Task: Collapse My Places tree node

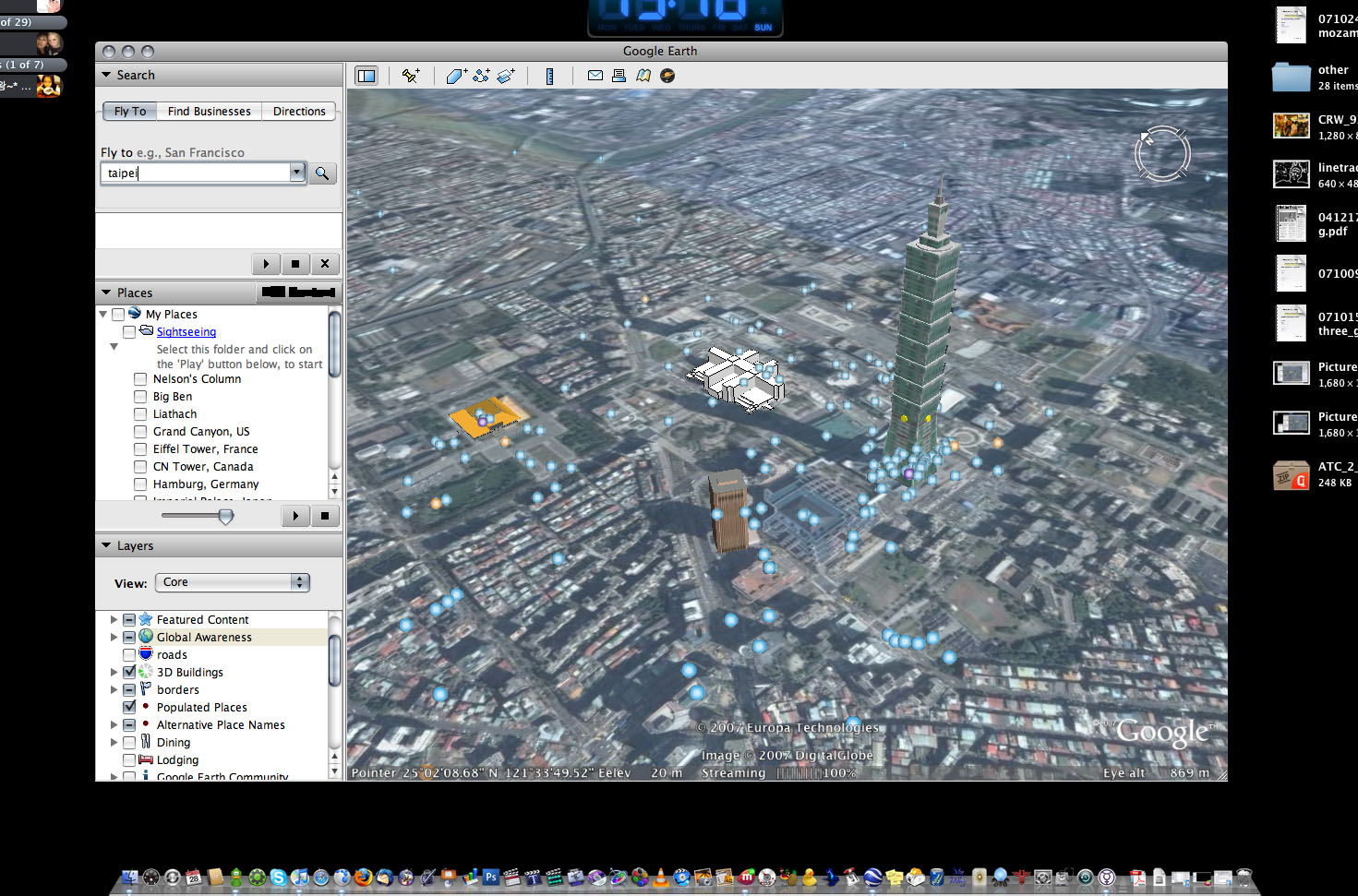Action: pos(102,315)
